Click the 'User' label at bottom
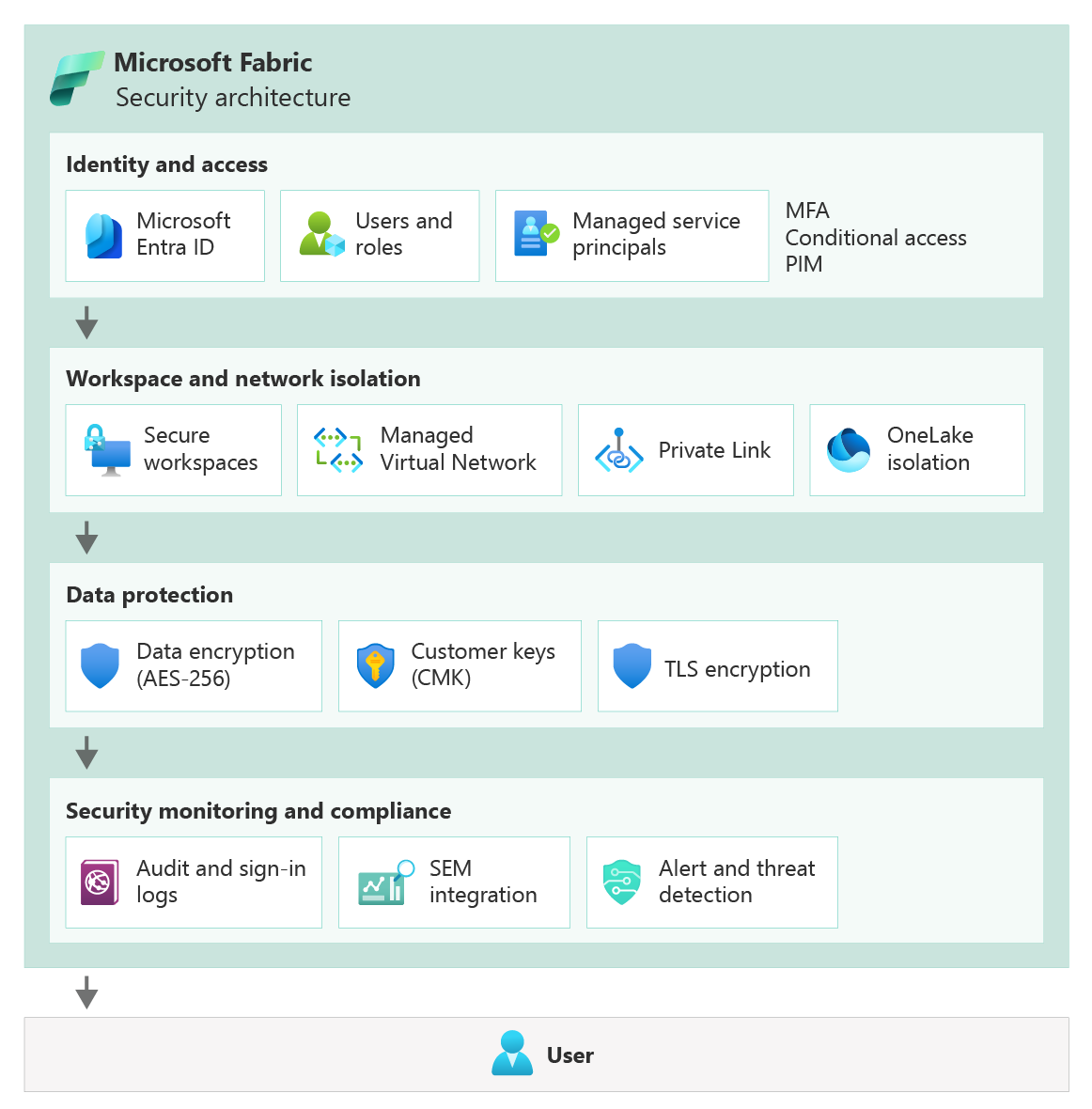Image resolution: width=1092 pixels, height=1109 pixels. pos(570,1055)
